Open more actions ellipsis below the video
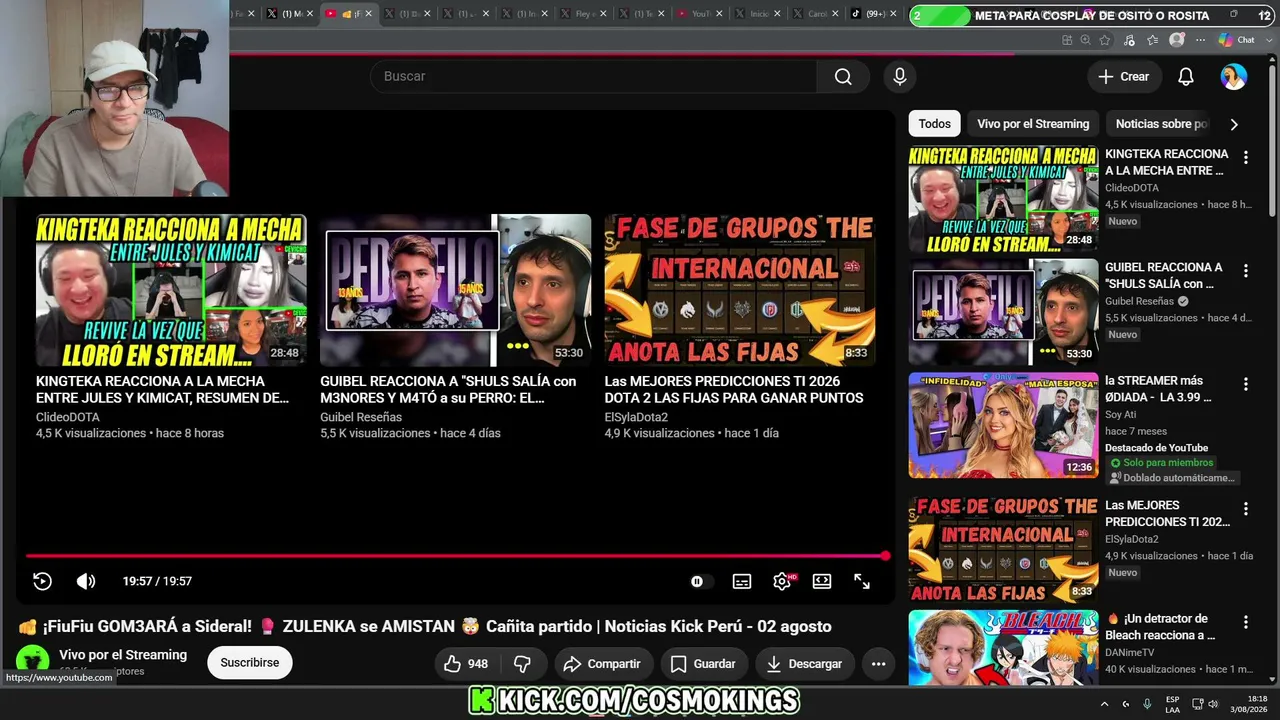The width and height of the screenshot is (1280, 720). click(x=878, y=664)
